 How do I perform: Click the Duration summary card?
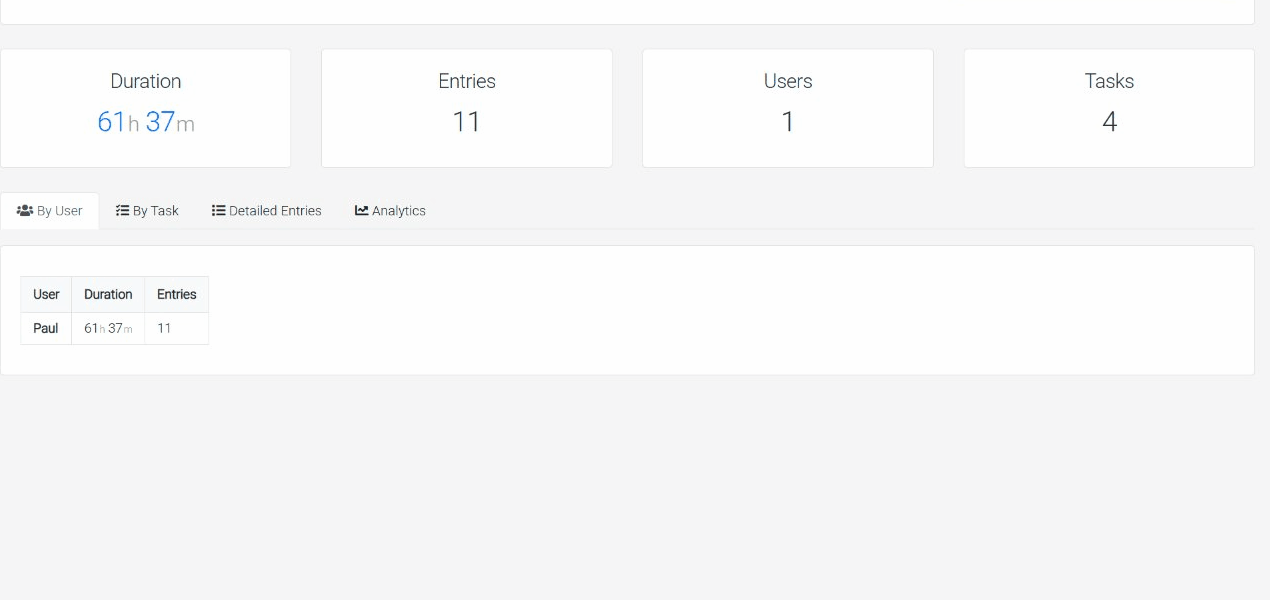(145, 107)
